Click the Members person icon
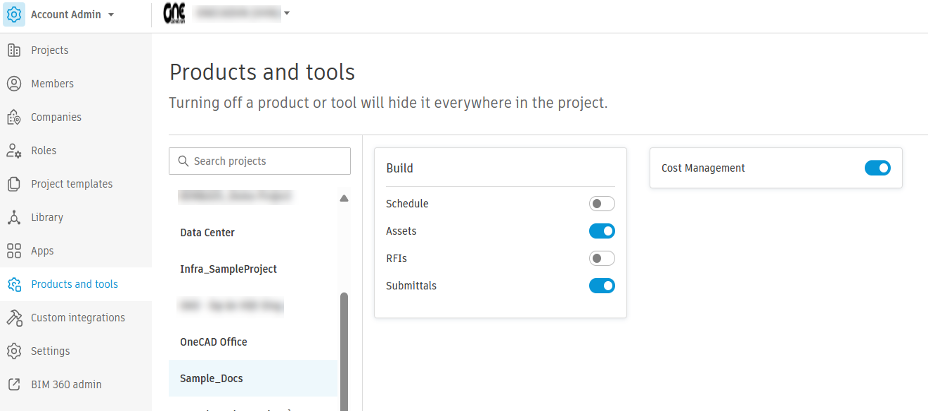928x412 pixels. (14, 83)
